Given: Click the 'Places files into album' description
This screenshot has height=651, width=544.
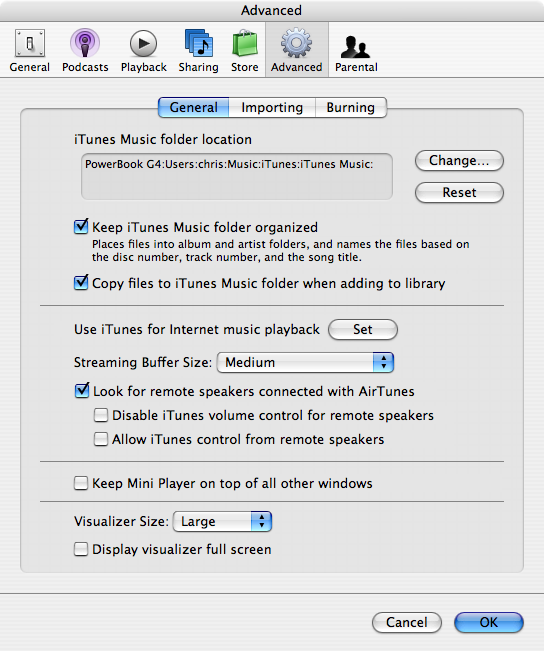Looking at the screenshot, I should click(x=281, y=251).
